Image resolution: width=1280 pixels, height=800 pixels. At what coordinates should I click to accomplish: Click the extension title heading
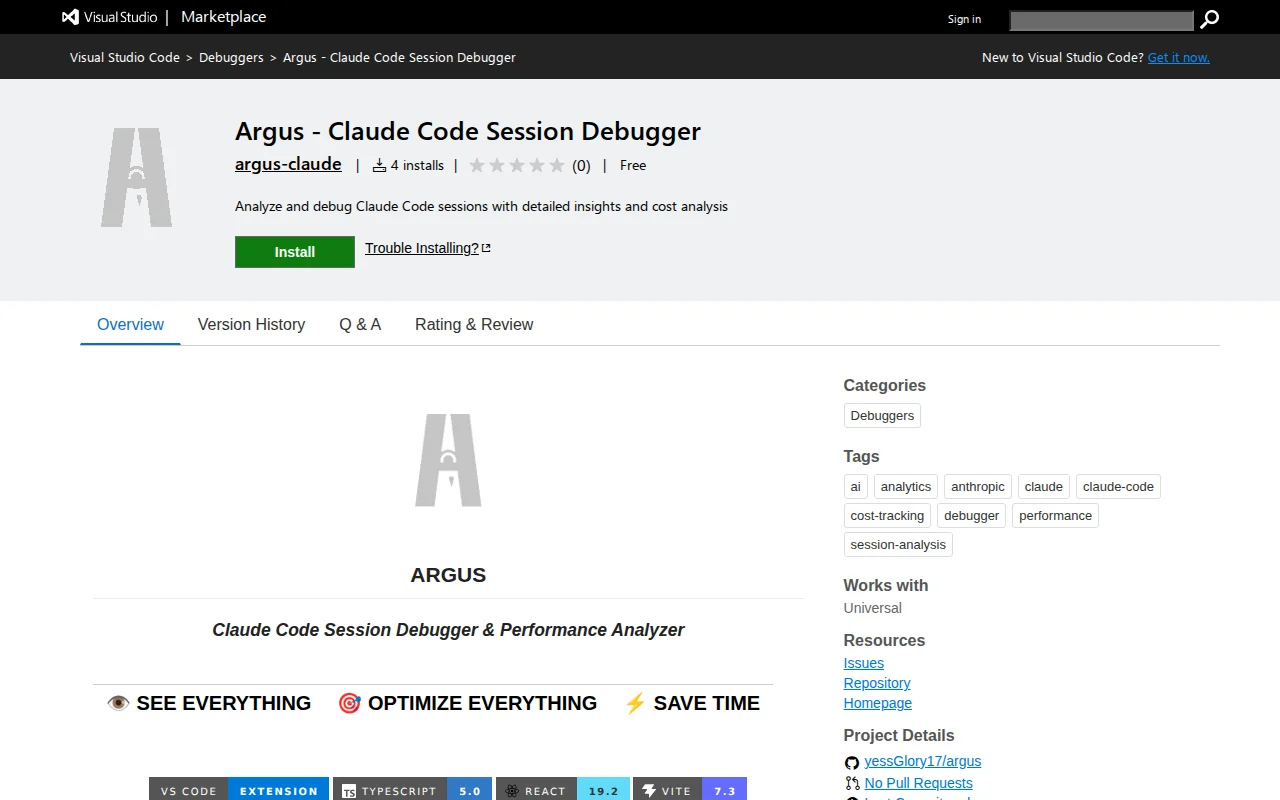[x=468, y=131]
